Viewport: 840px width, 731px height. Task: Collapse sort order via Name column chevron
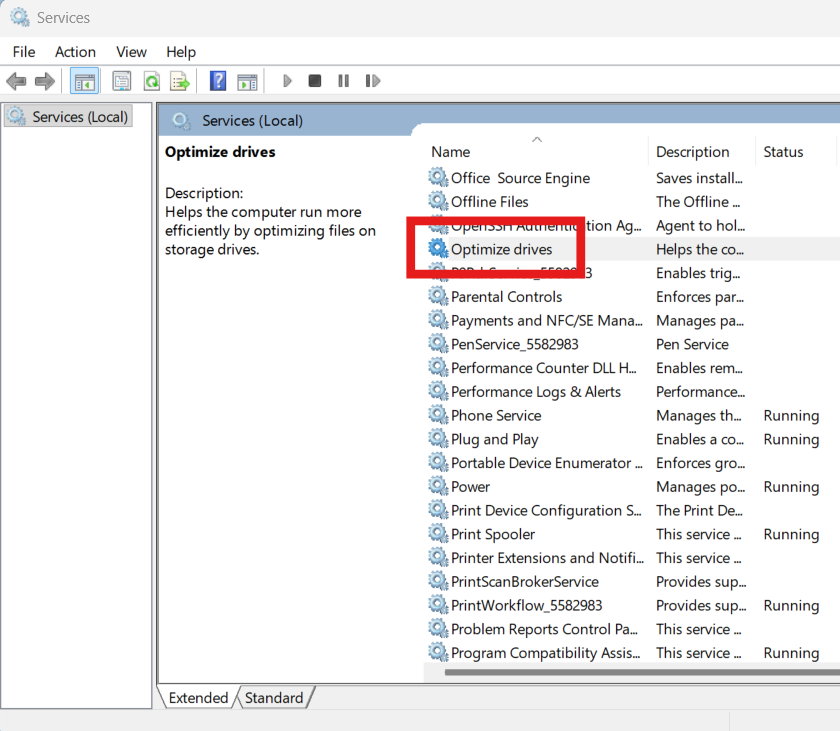click(x=537, y=140)
